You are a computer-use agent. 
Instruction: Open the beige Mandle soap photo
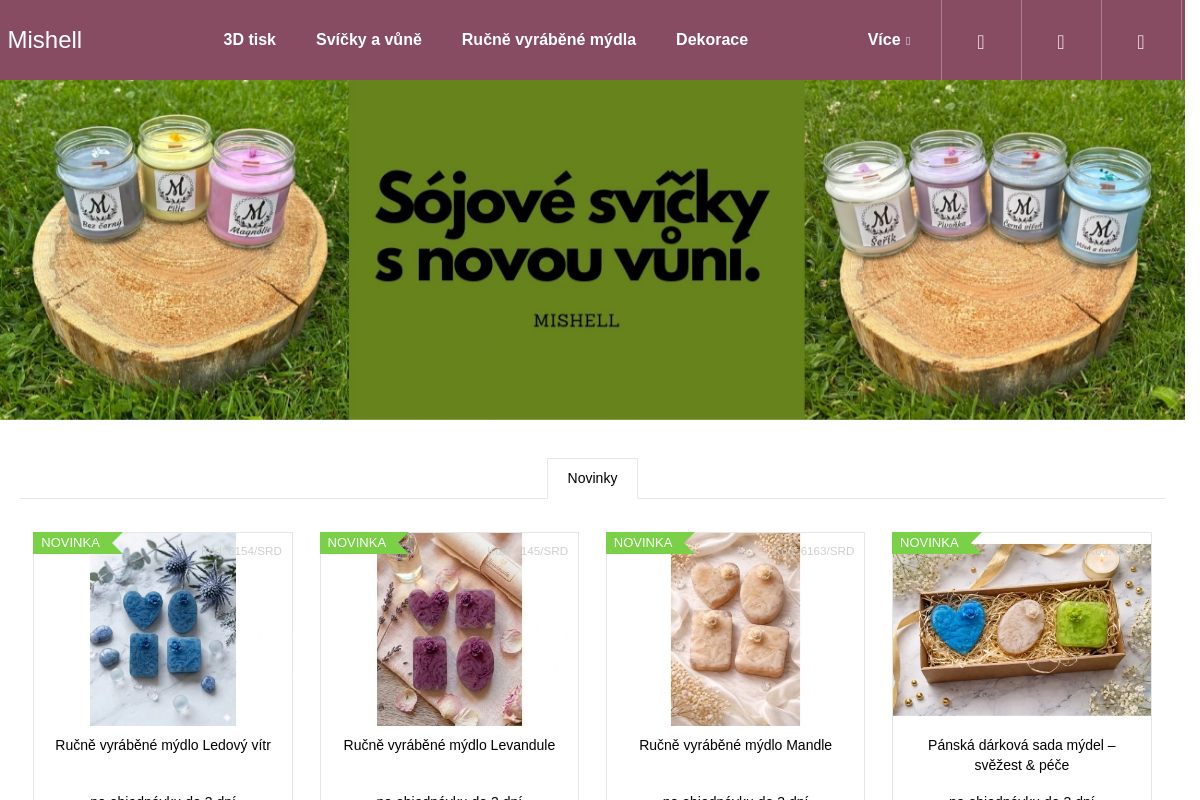[x=735, y=629]
